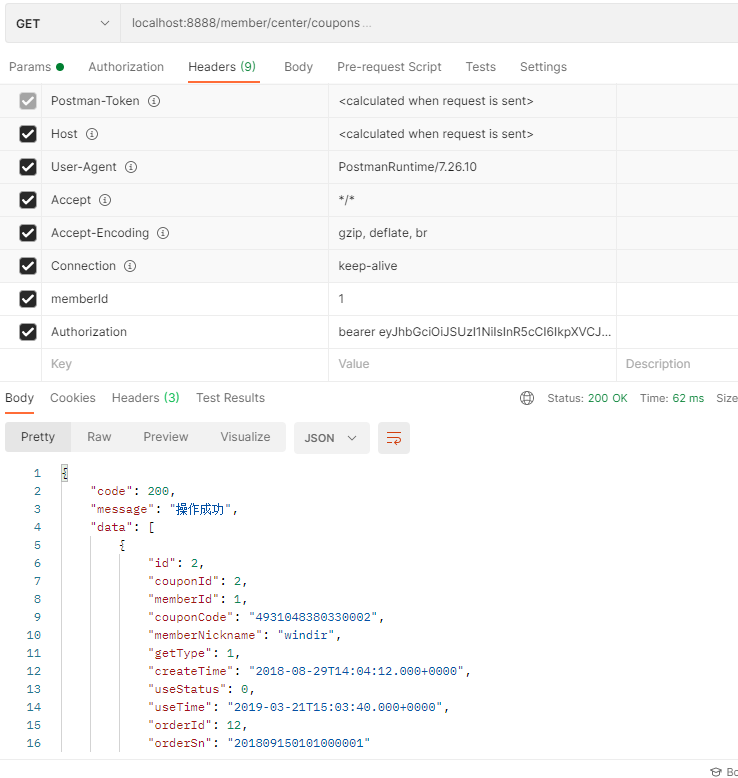This screenshot has height=778, width=738.
Task: Click the info icon beside Host header
Action: point(92,134)
